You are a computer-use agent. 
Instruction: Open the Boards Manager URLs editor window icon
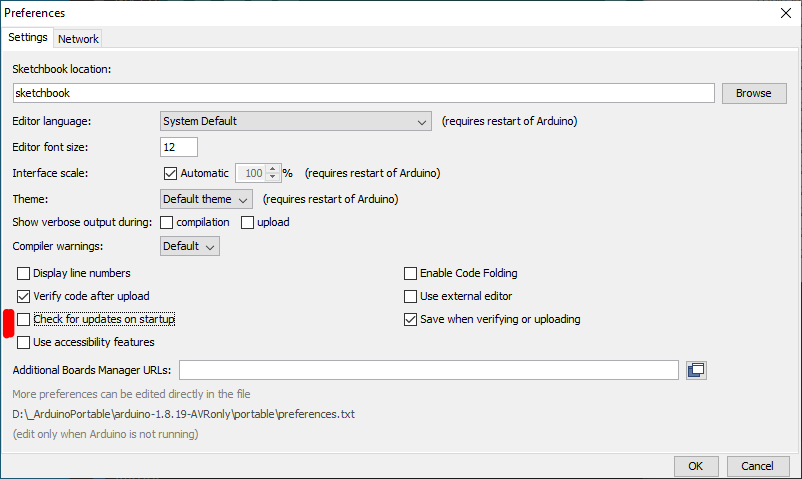[697, 370]
